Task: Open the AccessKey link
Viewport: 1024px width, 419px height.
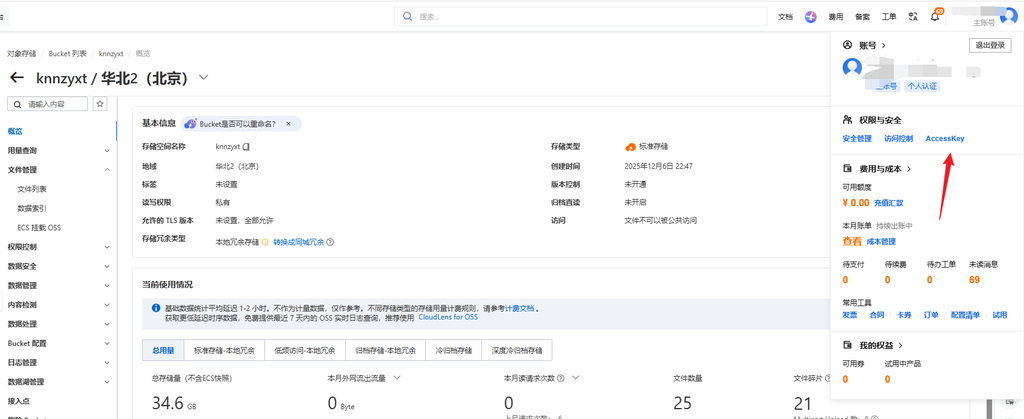Action: click(945, 138)
